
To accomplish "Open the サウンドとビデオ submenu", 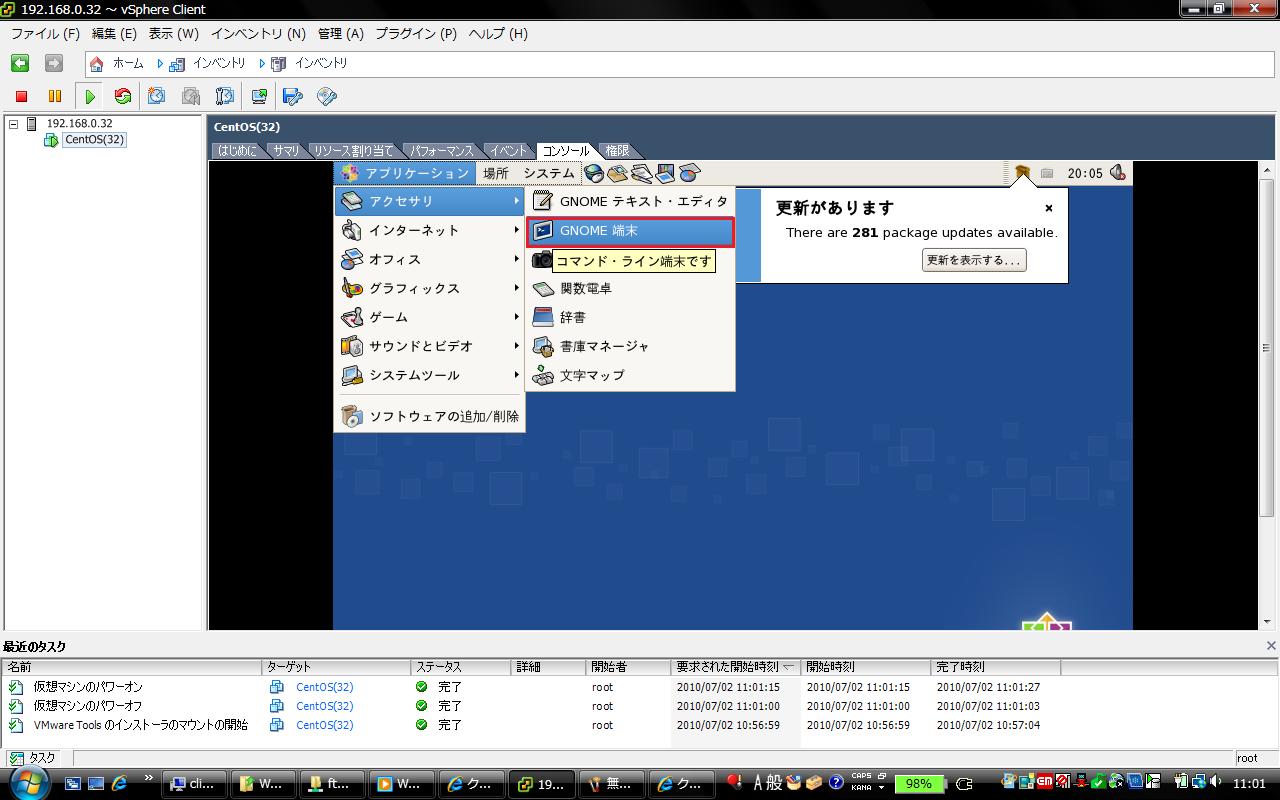I will pos(429,346).
